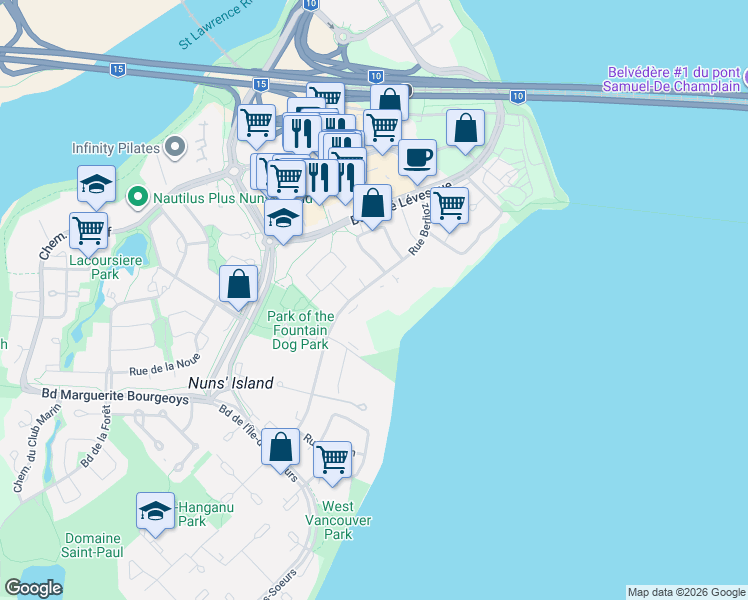
Task: Click 'Belvédère #1 du pont Samuel-De Champlain' label
Action: (x=672, y=80)
